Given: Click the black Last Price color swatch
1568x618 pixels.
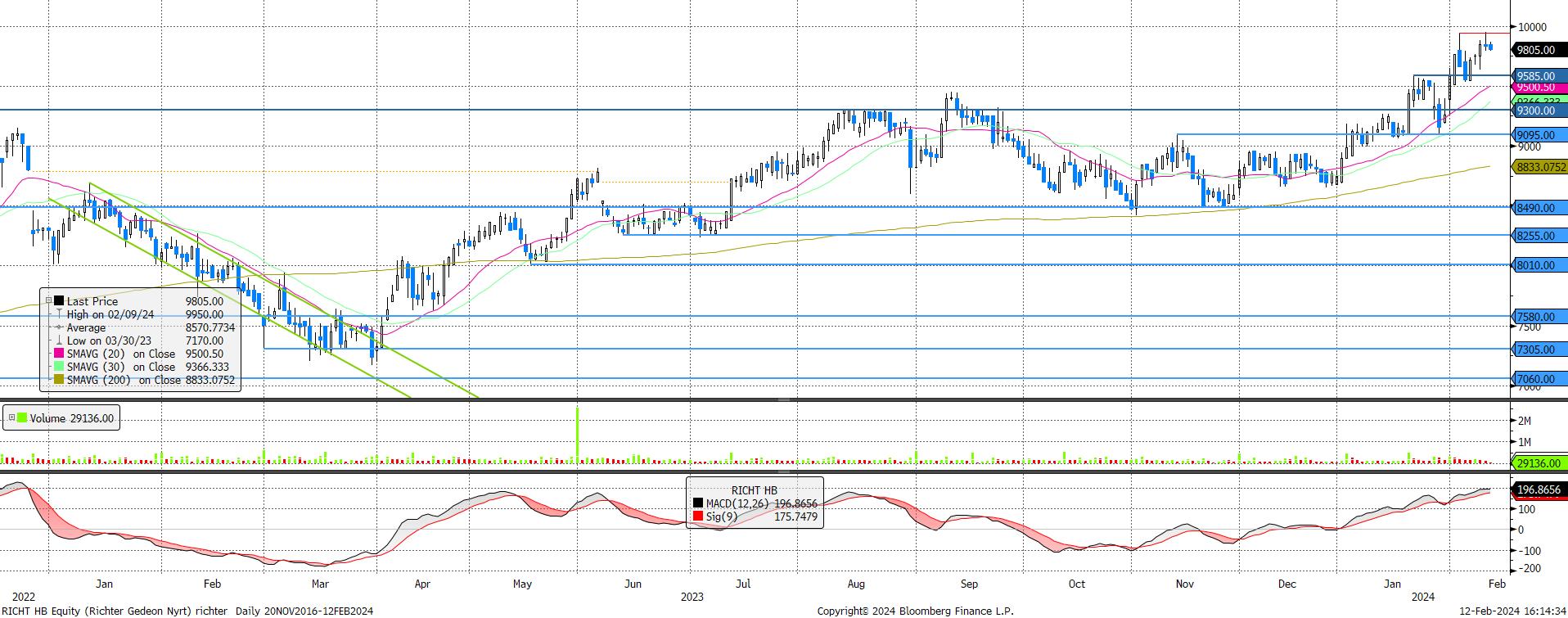Looking at the screenshot, I should [60, 301].
